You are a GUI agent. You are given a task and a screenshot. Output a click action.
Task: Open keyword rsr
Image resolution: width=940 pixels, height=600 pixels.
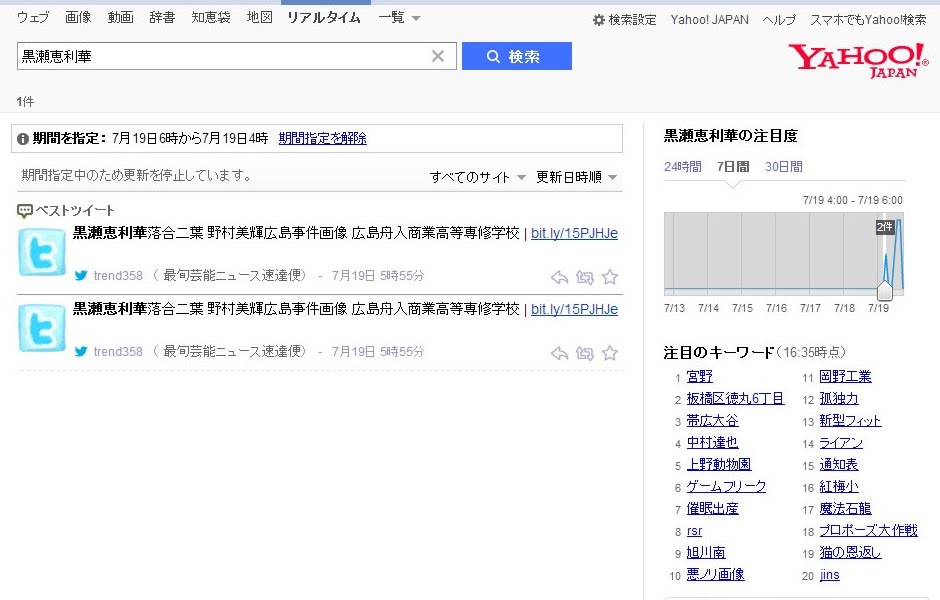tap(694, 531)
